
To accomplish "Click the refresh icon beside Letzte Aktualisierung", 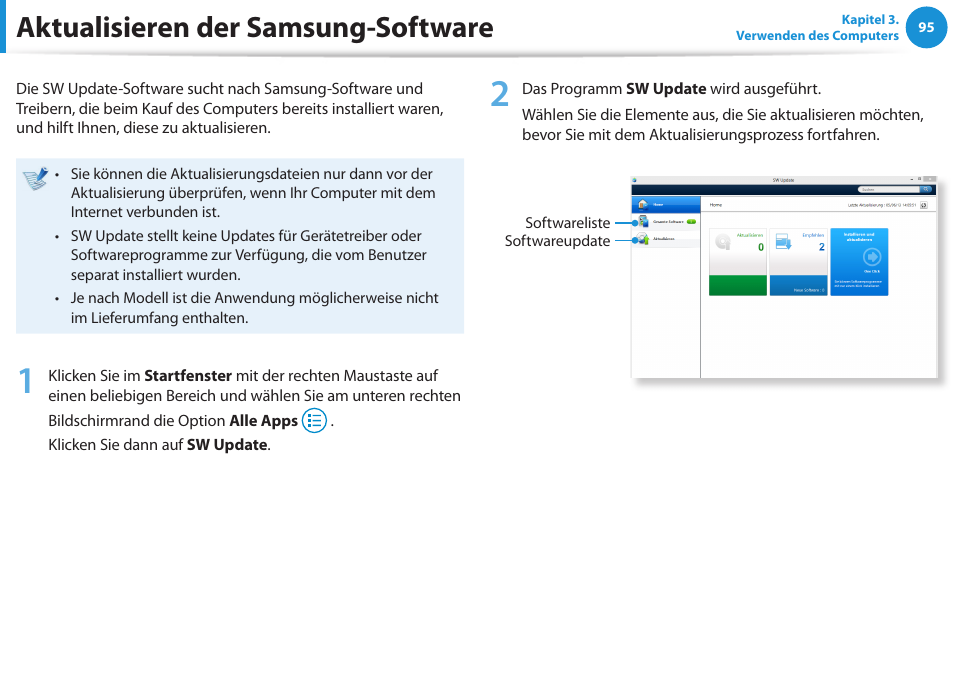I will [x=924, y=206].
